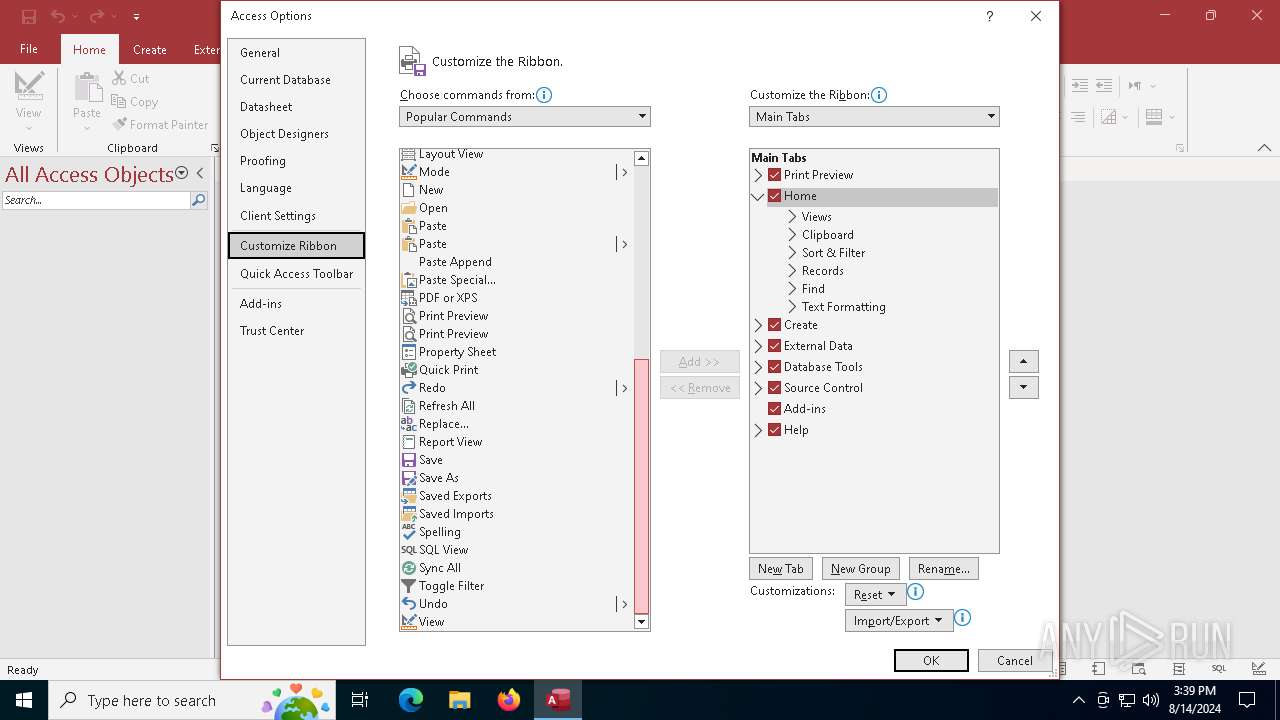Expand the Database Tools tab node
Viewport: 1280px width, 720px height.
[x=758, y=367]
